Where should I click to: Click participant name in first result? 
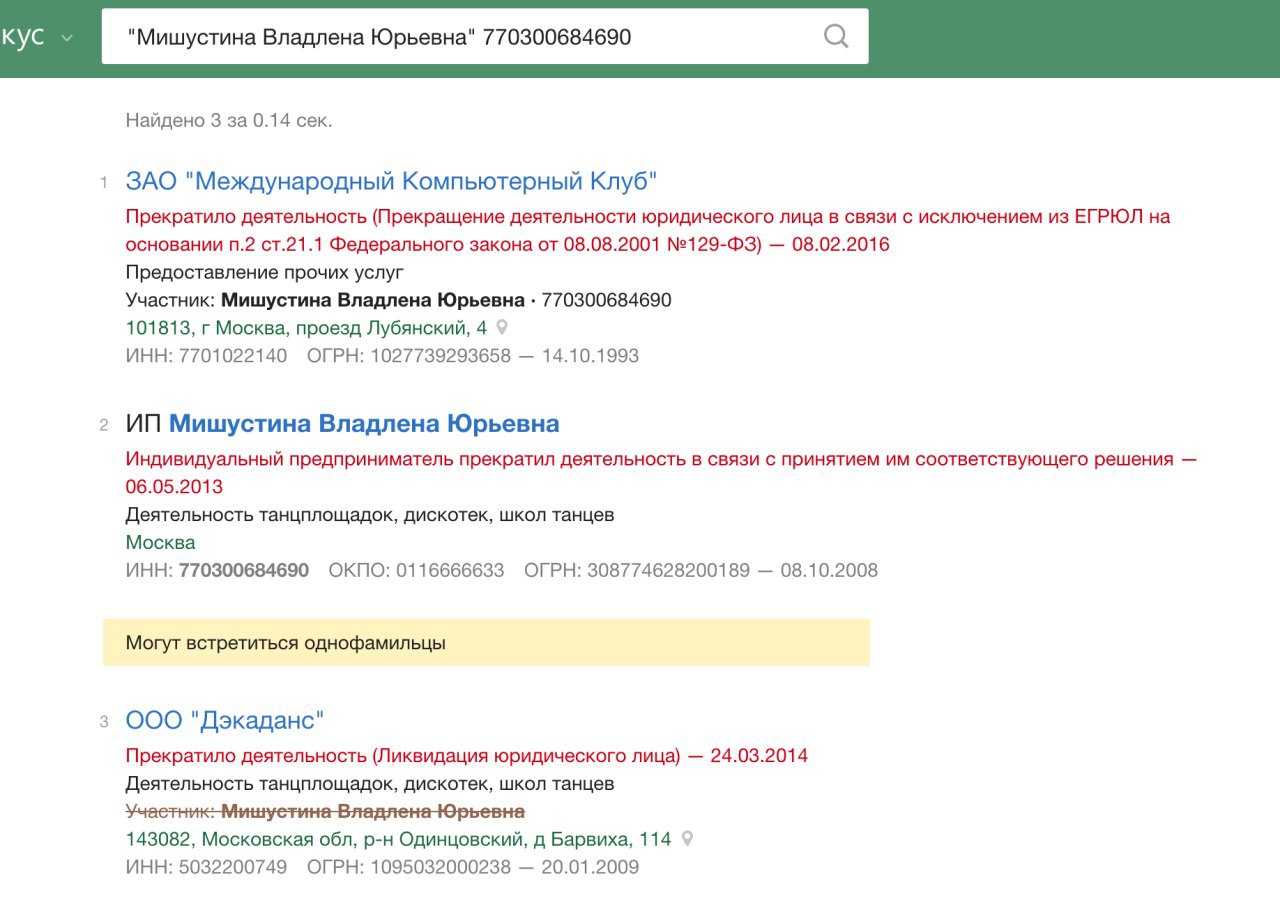pos(373,300)
